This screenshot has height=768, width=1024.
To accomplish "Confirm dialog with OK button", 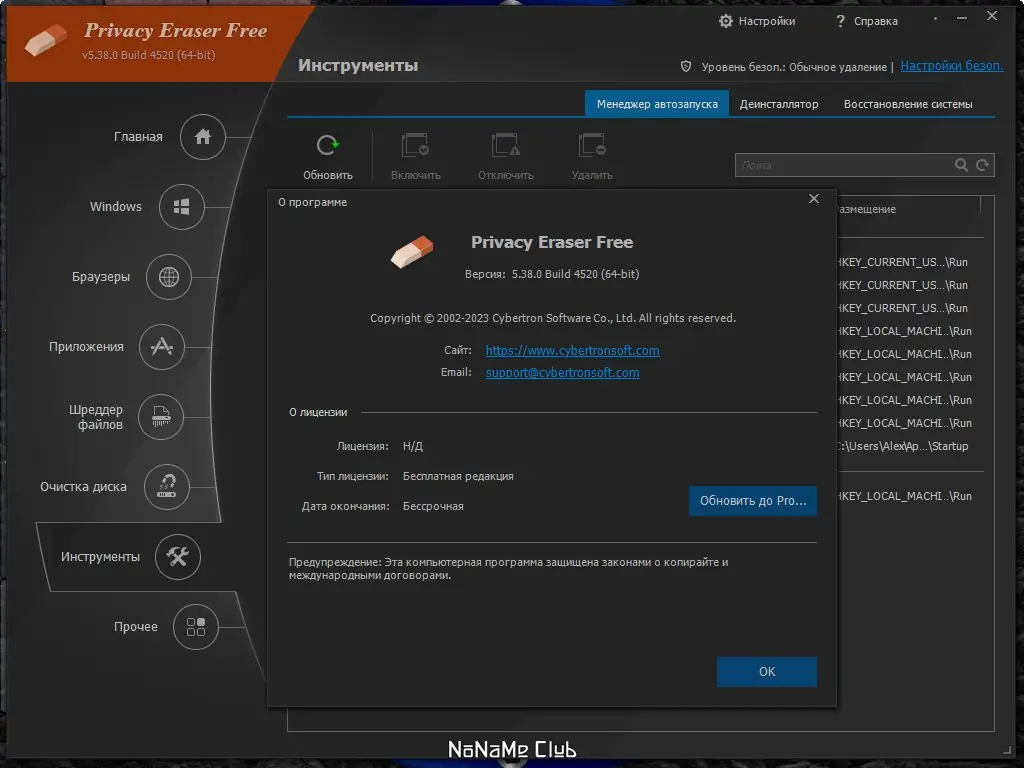I will pyautogui.click(x=767, y=672).
